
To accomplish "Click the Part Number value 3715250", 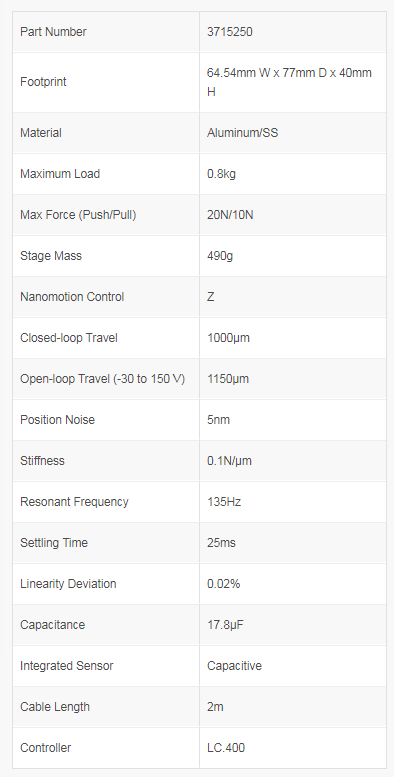I will coord(229,32).
